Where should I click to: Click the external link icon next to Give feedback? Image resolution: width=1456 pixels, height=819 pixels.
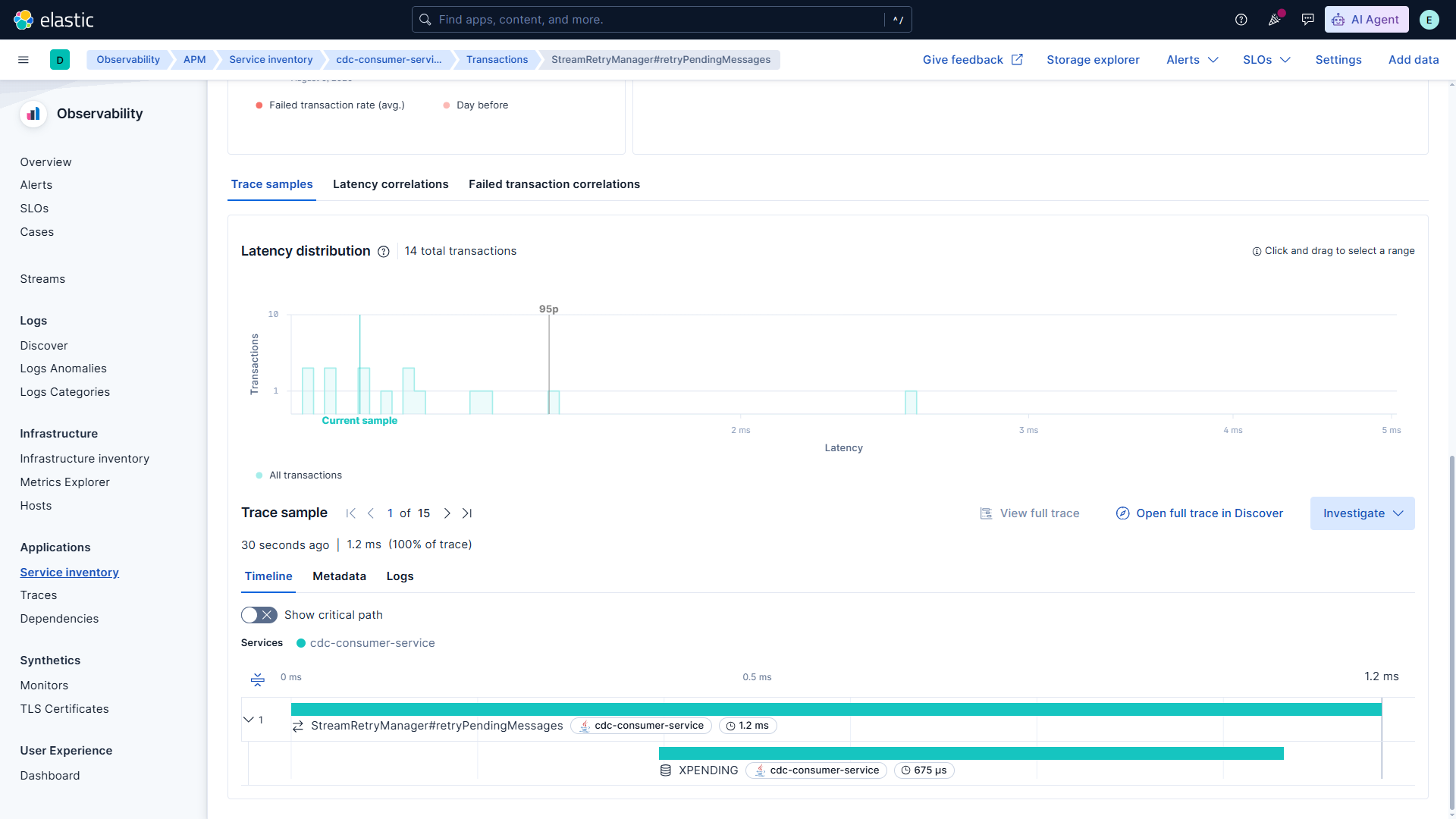(1017, 60)
